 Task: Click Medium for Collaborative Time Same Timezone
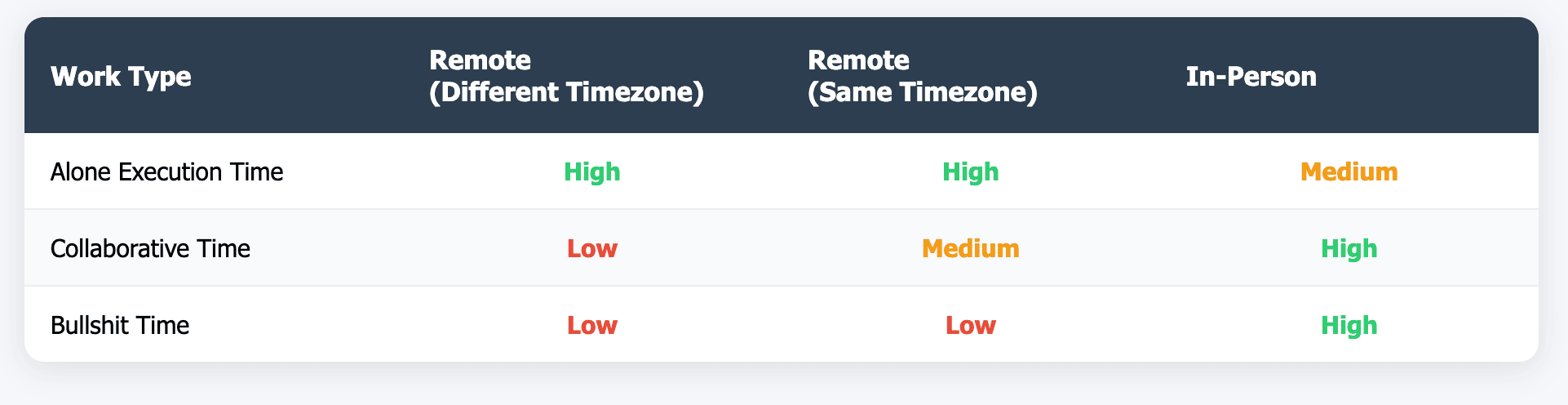pyautogui.click(x=971, y=248)
